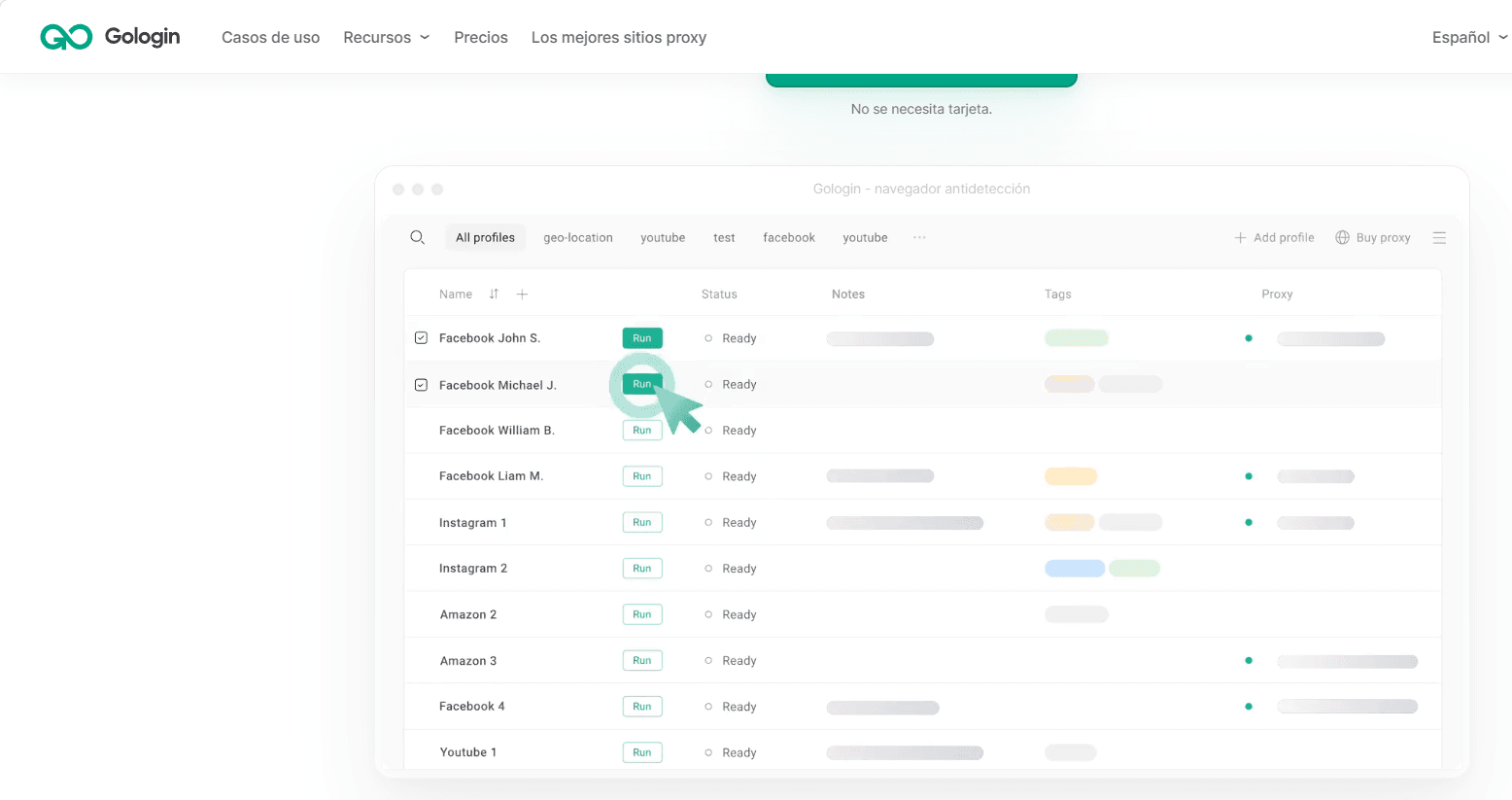Click the sort arrows icon beside Name
The image size is (1512, 800).
tap(494, 294)
